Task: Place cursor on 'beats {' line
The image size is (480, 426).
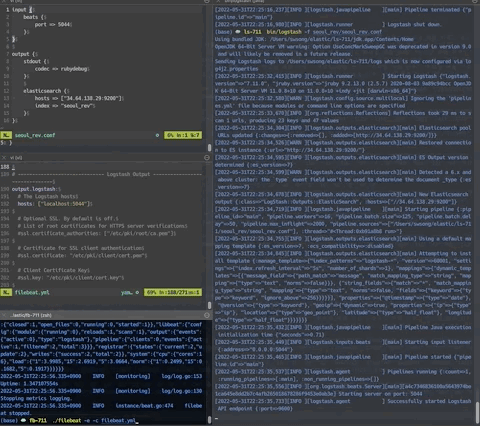Action: [35, 17]
